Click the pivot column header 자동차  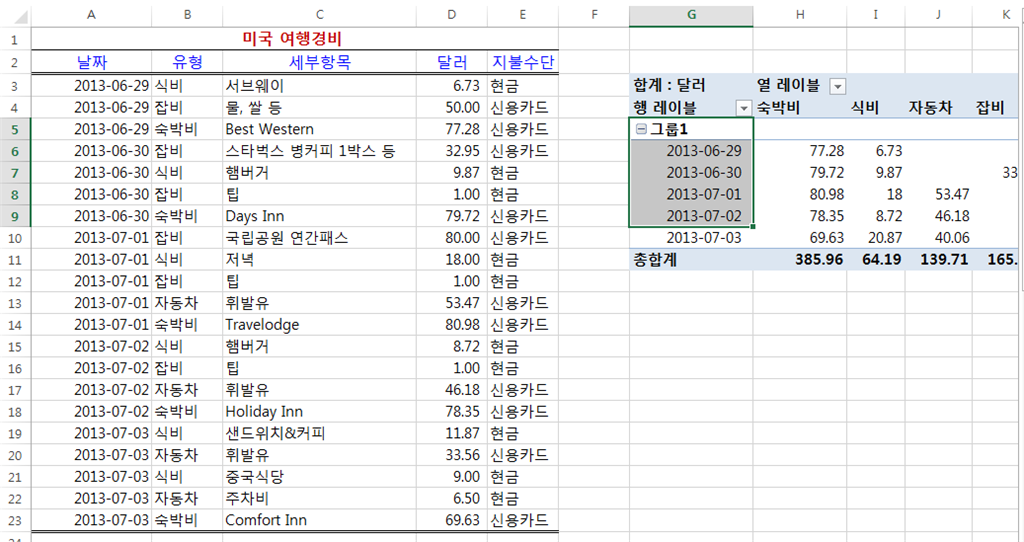tap(938, 108)
